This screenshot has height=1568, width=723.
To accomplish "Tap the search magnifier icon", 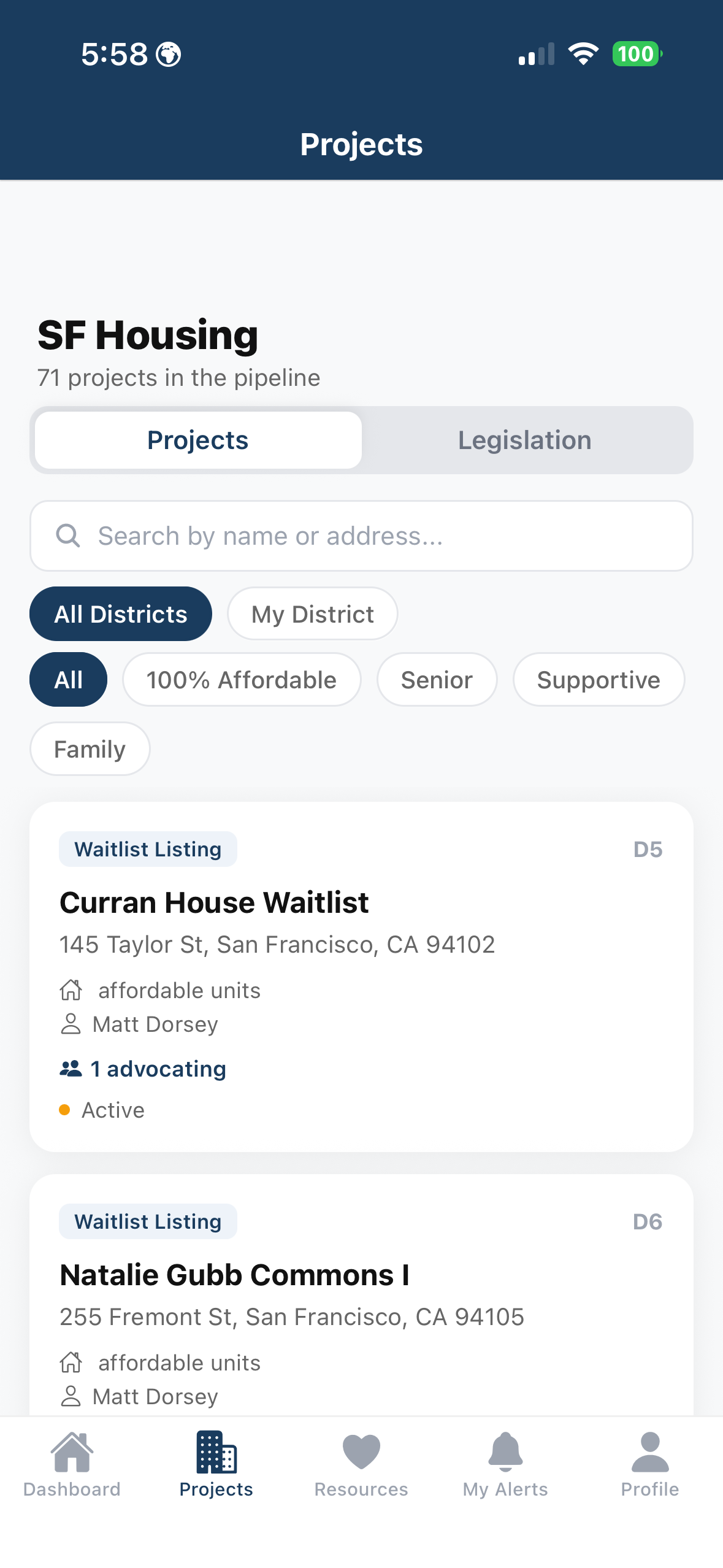I will pos(68,536).
